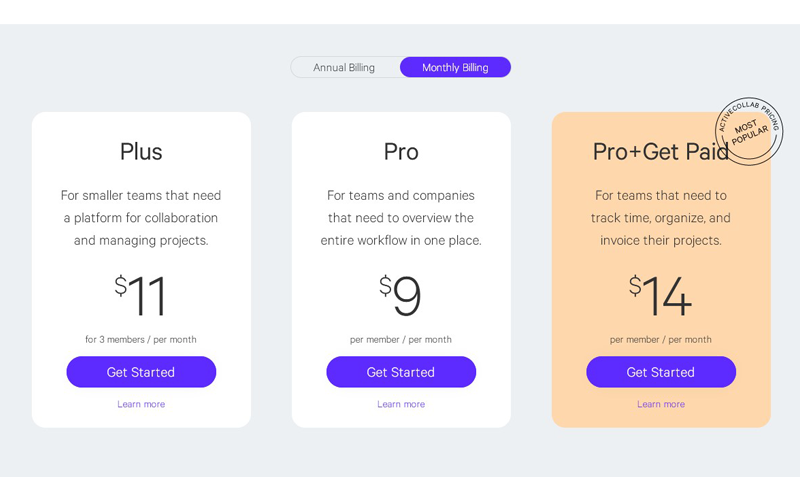The width and height of the screenshot is (800, 500).
Task: Click the $14 price on highlighted card
Action: (660, 295)
